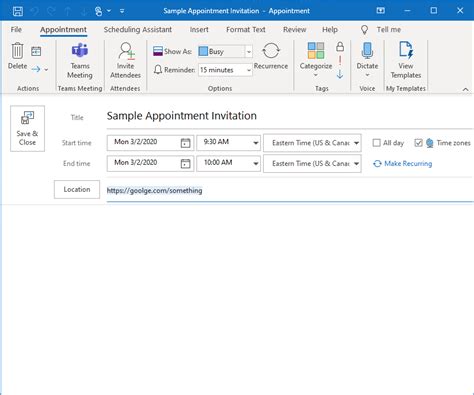Set High Importance with red exclamation
474x395 pixels.
340,60
